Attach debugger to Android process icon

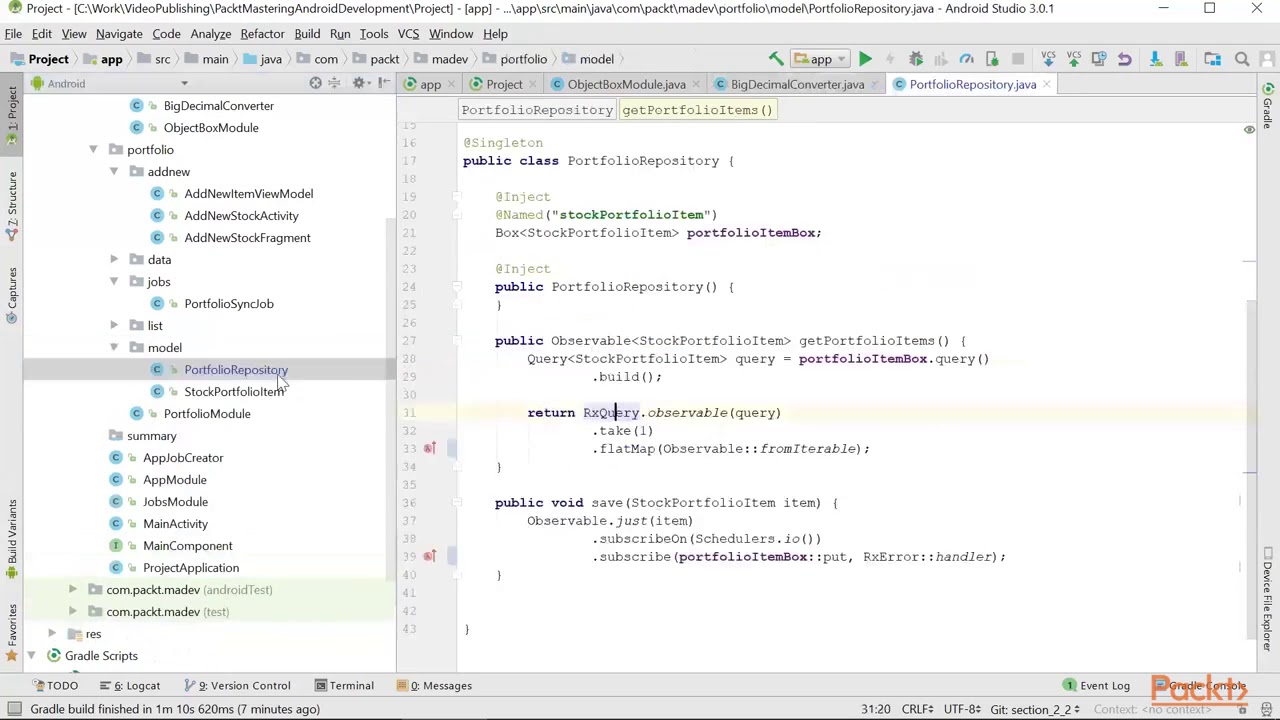[992, 59]
